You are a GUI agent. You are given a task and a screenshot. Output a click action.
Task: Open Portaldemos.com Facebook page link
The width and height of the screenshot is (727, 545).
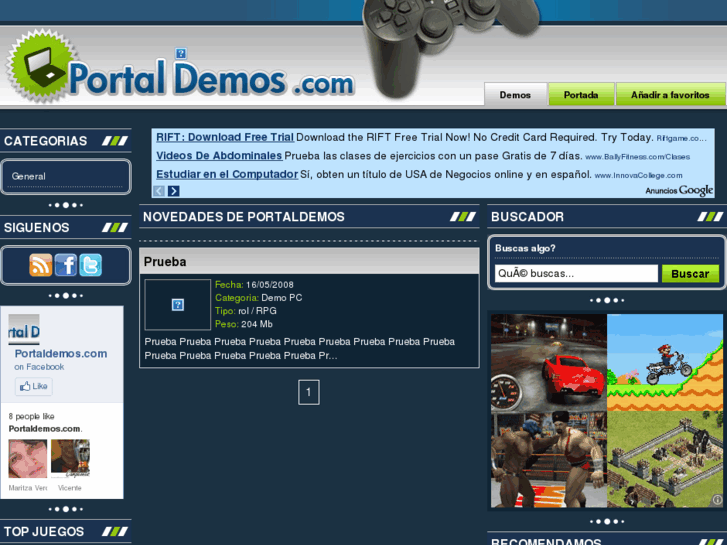(61, 353)
